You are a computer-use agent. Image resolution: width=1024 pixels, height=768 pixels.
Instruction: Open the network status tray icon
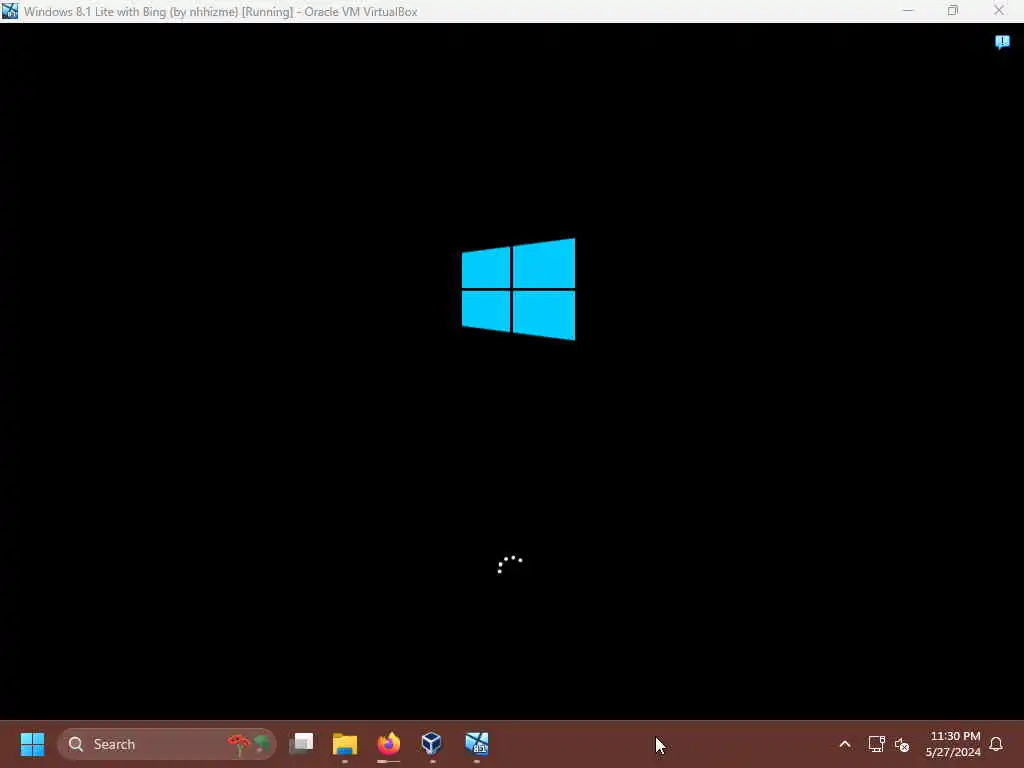click(x=876, y=744)
